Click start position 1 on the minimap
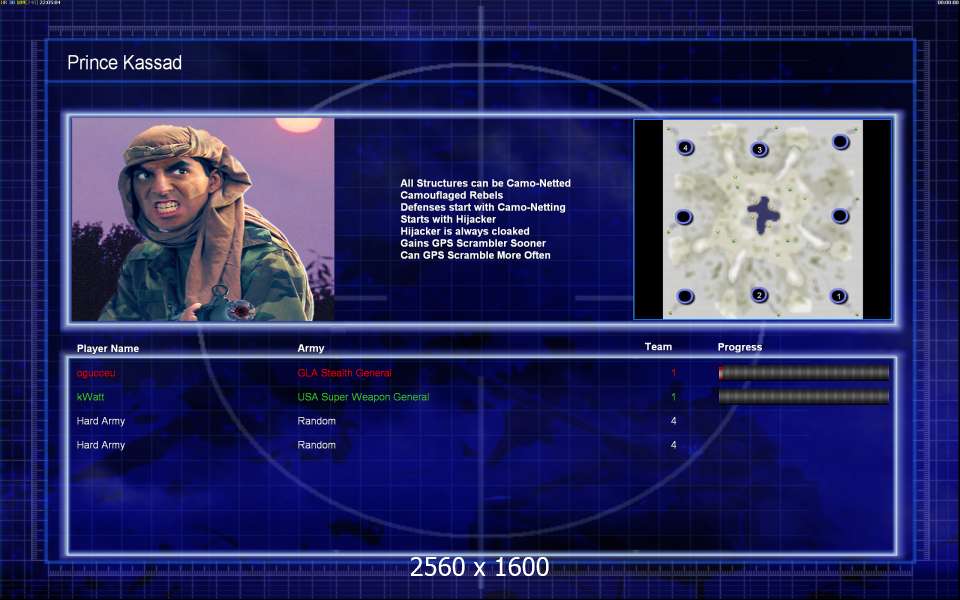960x600 pixels. [839, 296]
